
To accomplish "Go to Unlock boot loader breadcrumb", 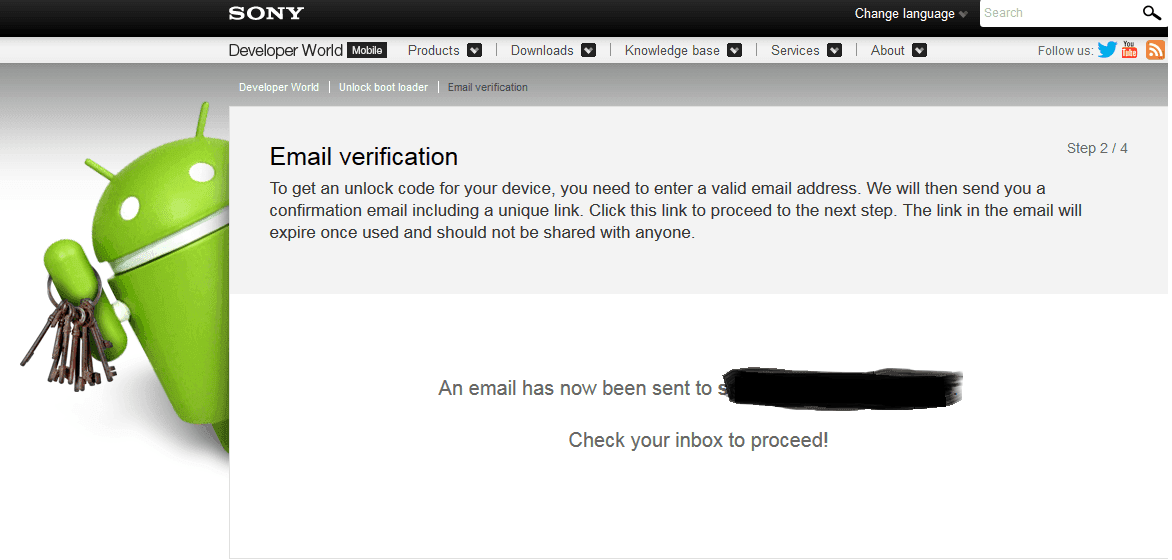I will coord(383,87).
